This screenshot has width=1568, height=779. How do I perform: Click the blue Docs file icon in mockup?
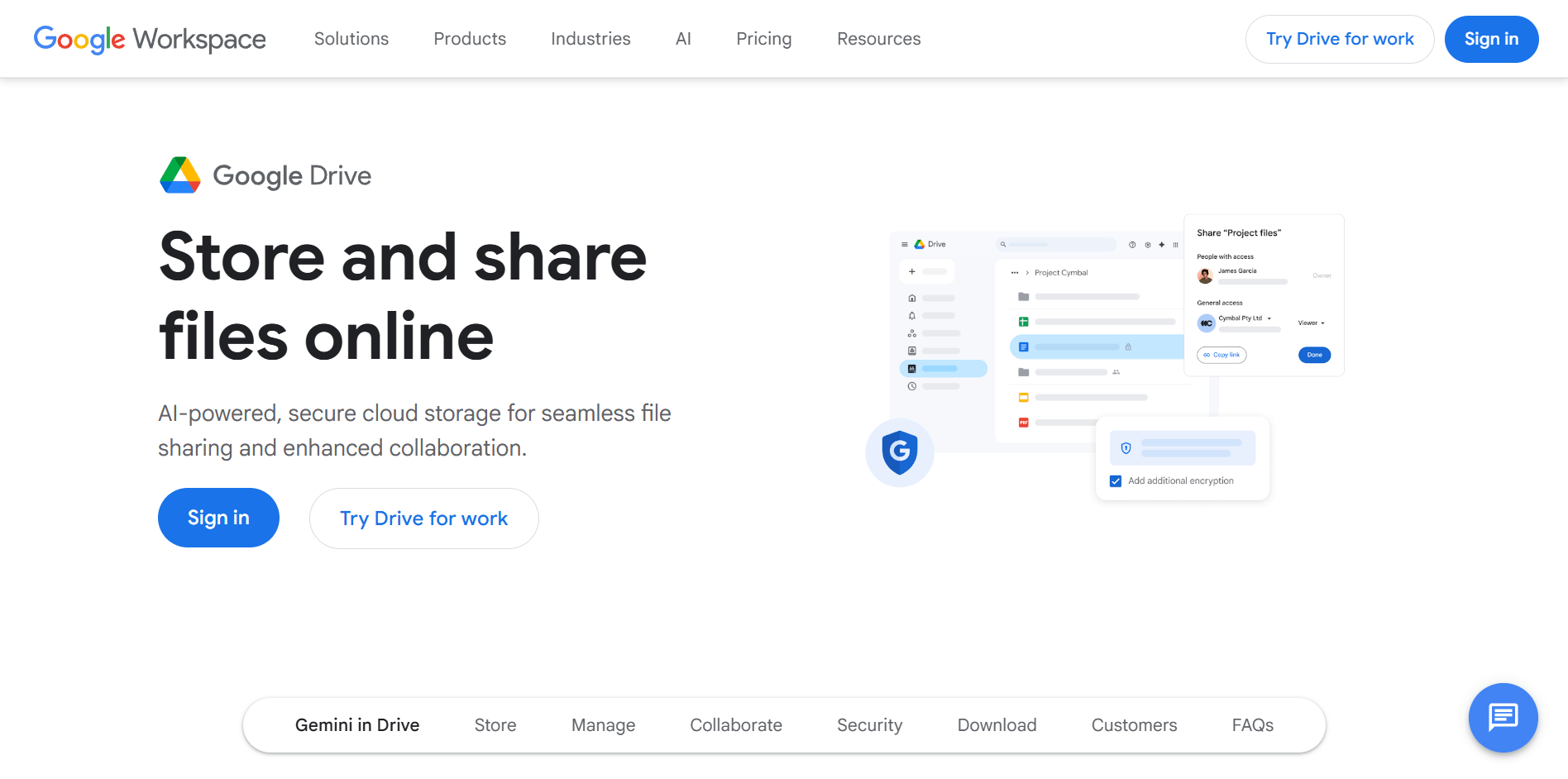1024,347
